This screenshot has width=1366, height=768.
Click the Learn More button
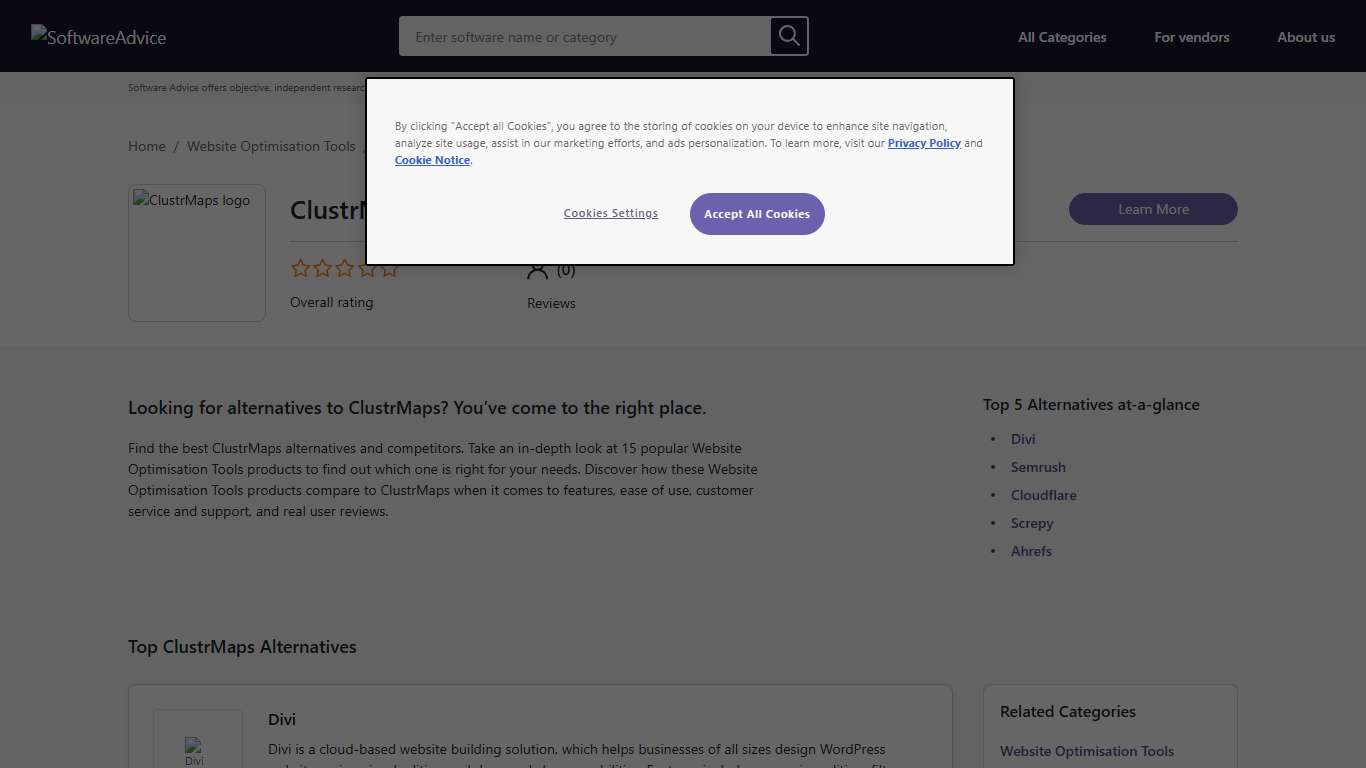pos(1152,209)
